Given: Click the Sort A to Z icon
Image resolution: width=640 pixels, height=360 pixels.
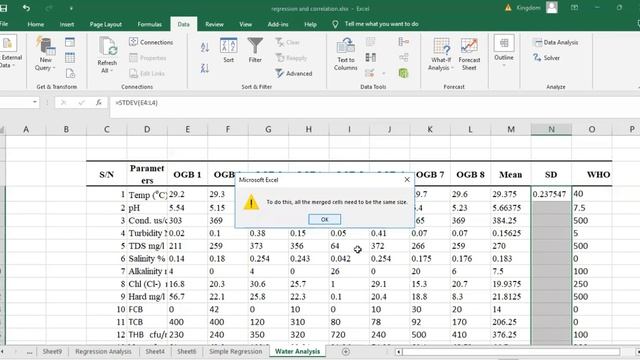Looking at the screenshot, I should coord(205,47).
